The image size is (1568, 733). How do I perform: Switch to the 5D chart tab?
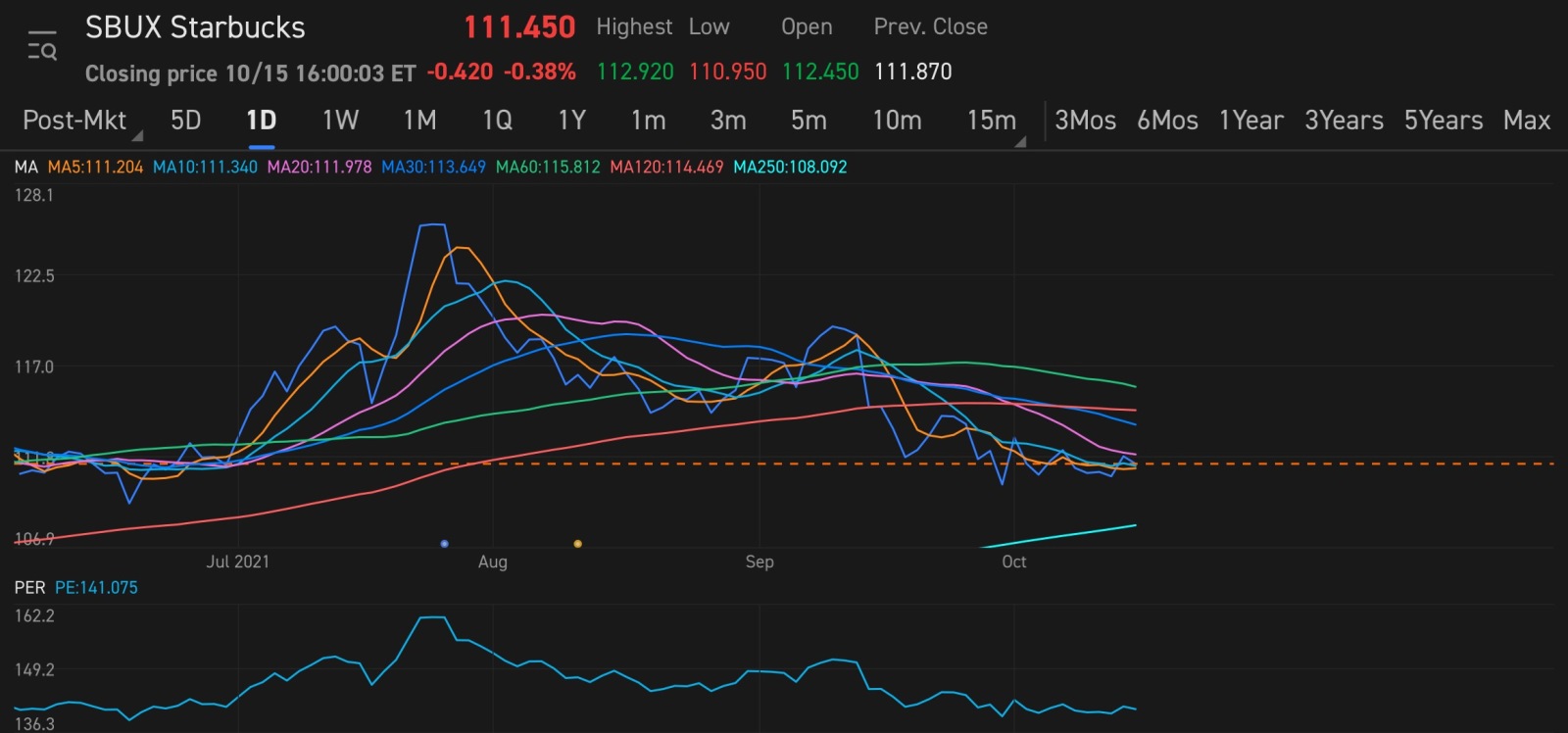(x=185, y=121)
